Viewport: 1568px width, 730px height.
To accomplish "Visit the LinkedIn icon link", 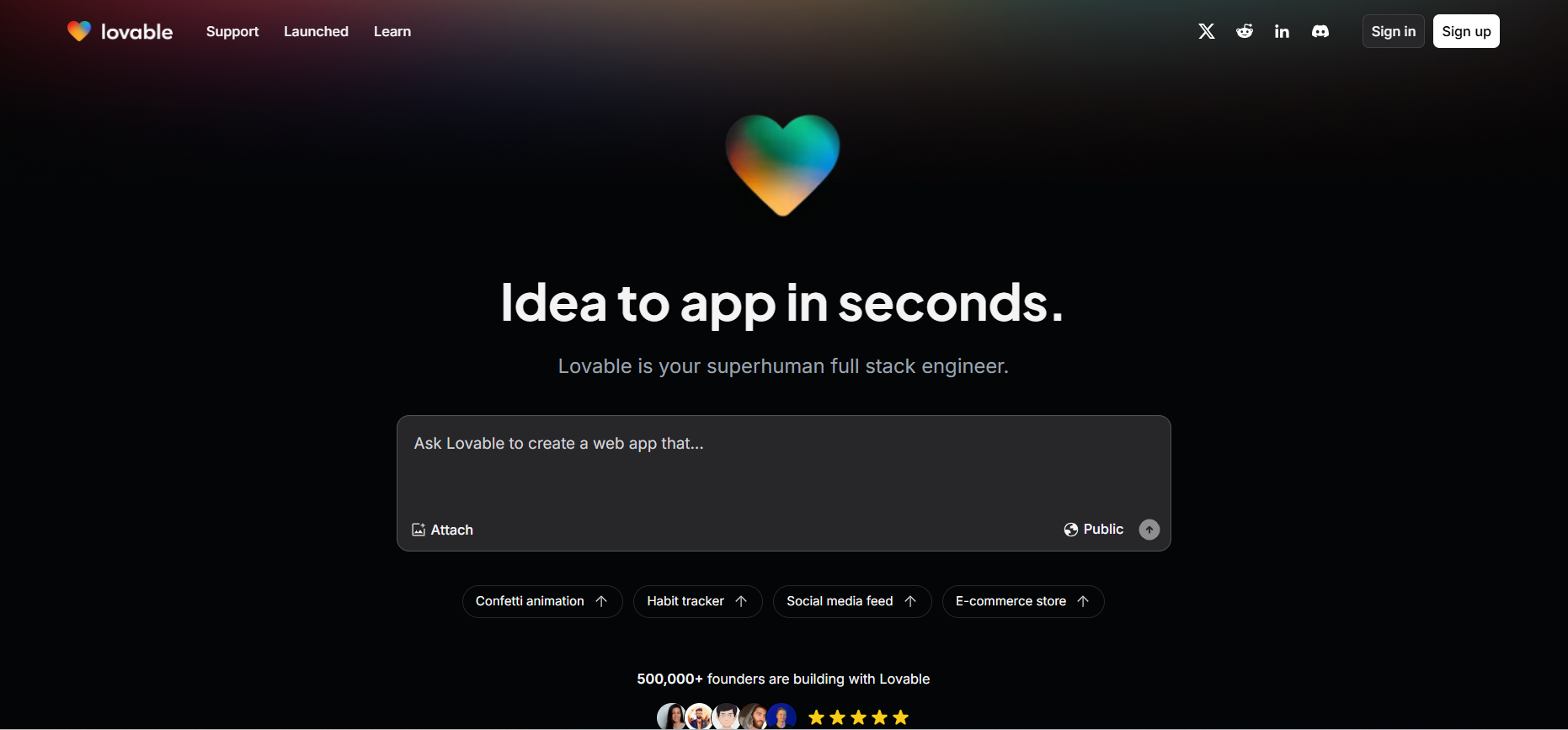I will (x=1282, y=31).
